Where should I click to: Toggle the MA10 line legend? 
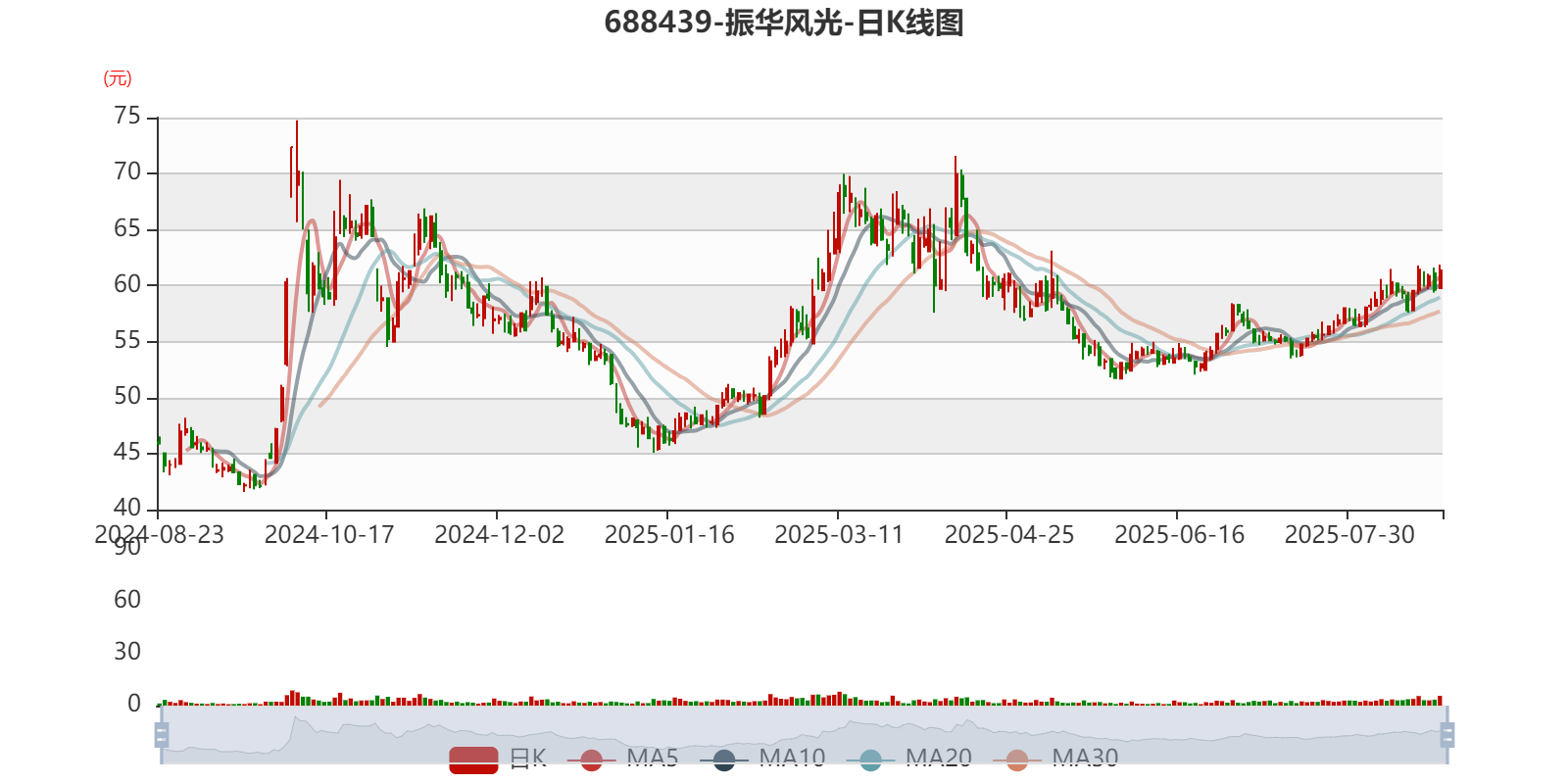click(x=763, y=759)
